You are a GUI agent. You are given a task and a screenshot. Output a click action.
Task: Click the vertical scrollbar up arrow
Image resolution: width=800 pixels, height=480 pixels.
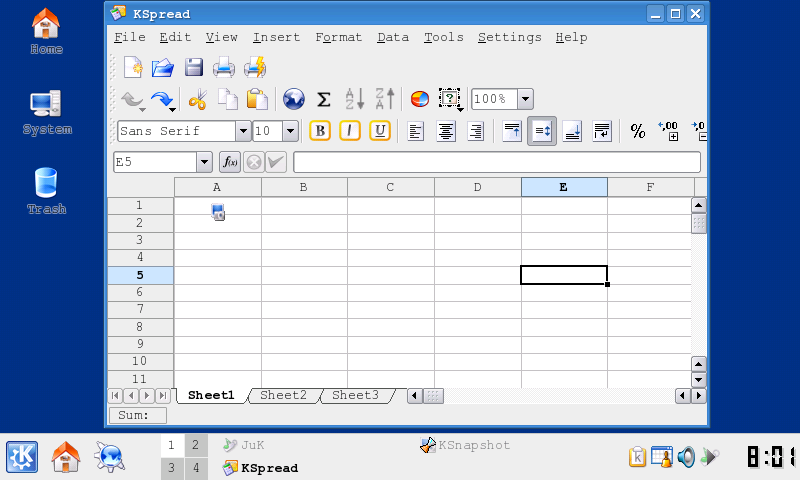coord(698,206)
